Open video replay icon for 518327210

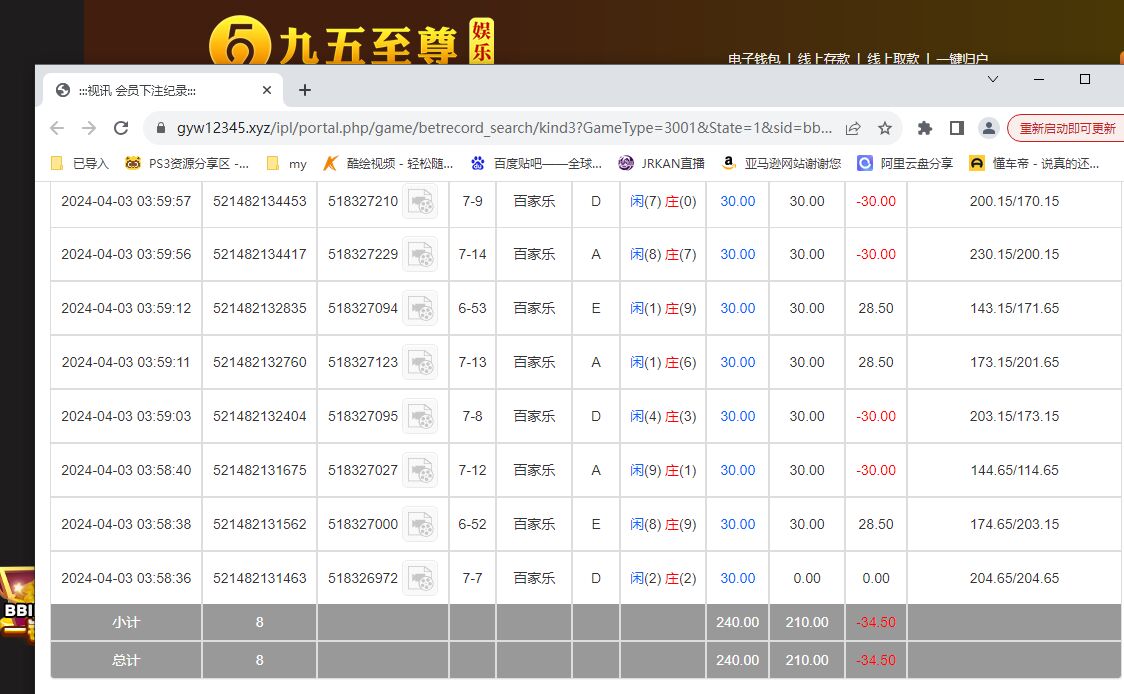tap(420, 201)
